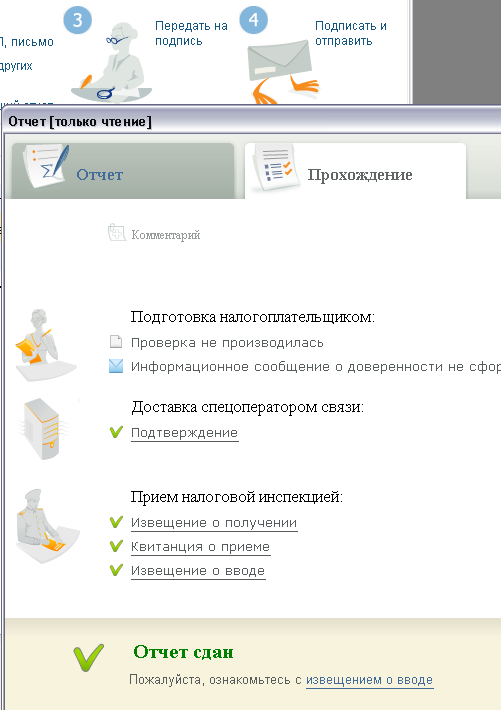Viewport: 501px width, 710px height.
Task: Switch to the Прохождение tab
Action: pyautogui.click(x=355, y=172)
